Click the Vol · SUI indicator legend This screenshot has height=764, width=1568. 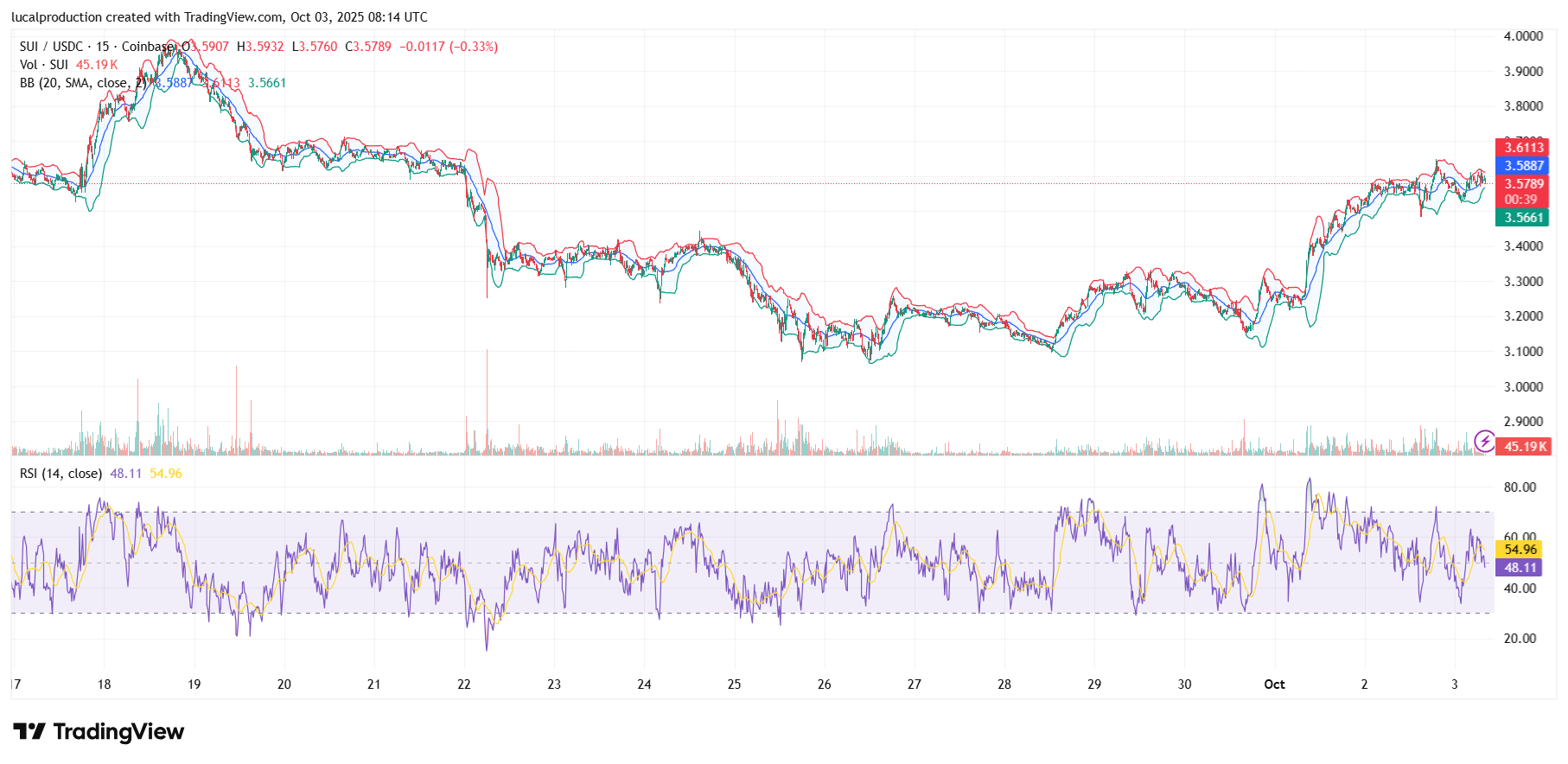pyautogui.click(x=44, y=65)
